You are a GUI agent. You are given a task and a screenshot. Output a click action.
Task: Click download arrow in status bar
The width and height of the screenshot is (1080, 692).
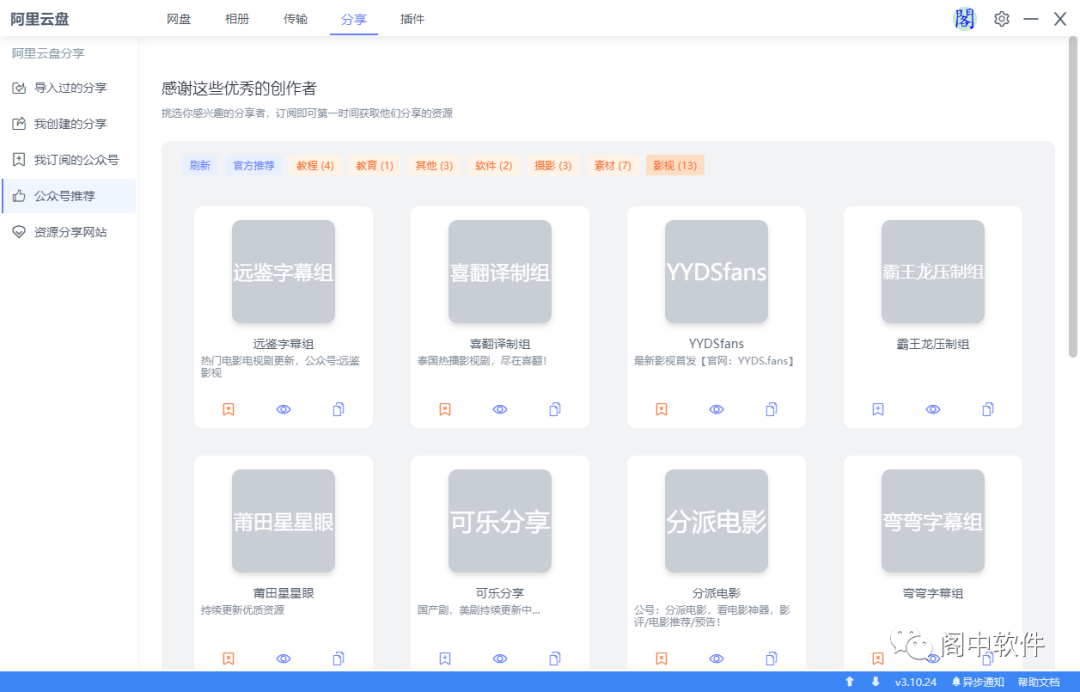pos(875,682)
